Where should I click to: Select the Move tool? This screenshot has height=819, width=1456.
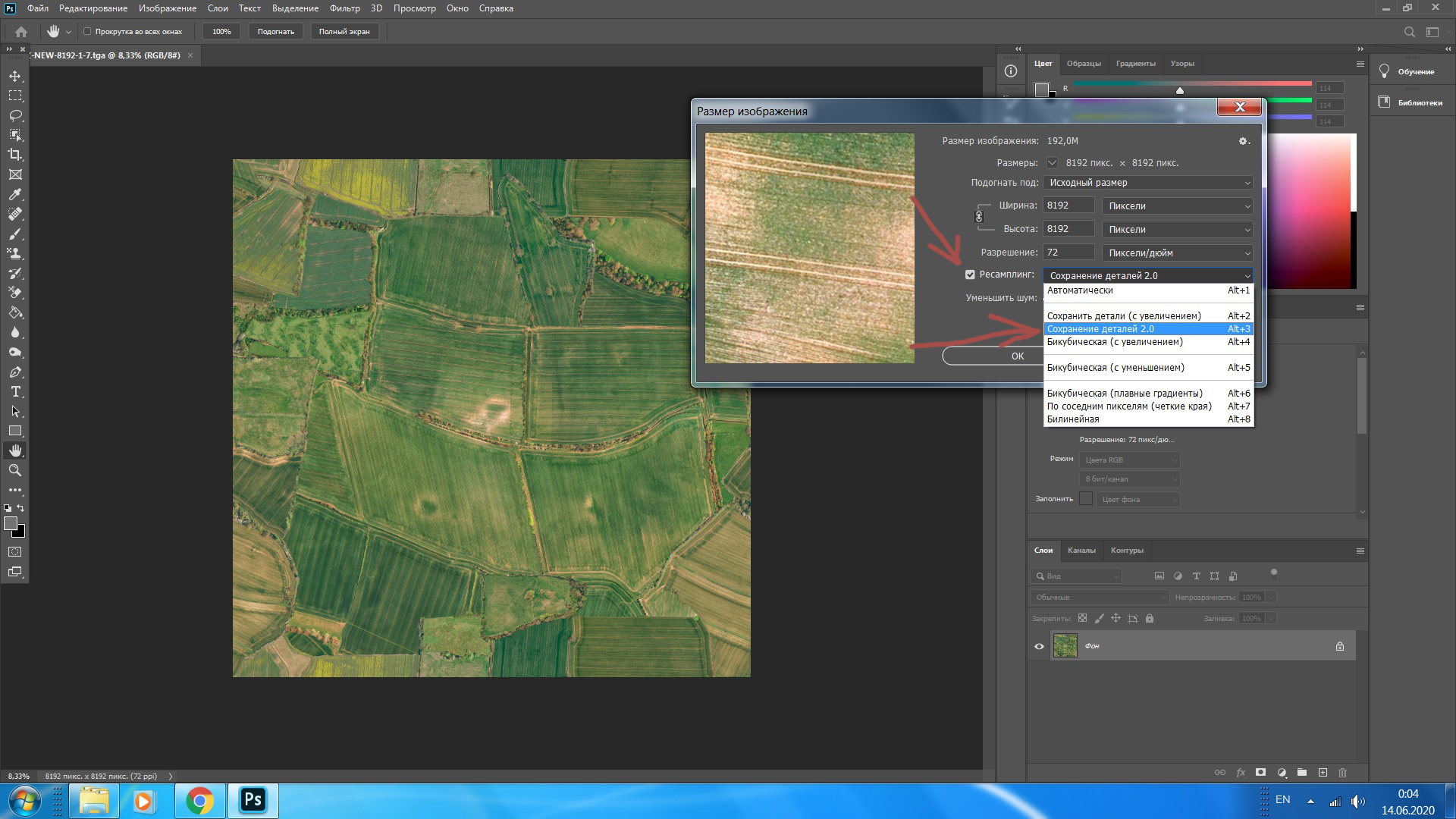click(x=15, y=76)
